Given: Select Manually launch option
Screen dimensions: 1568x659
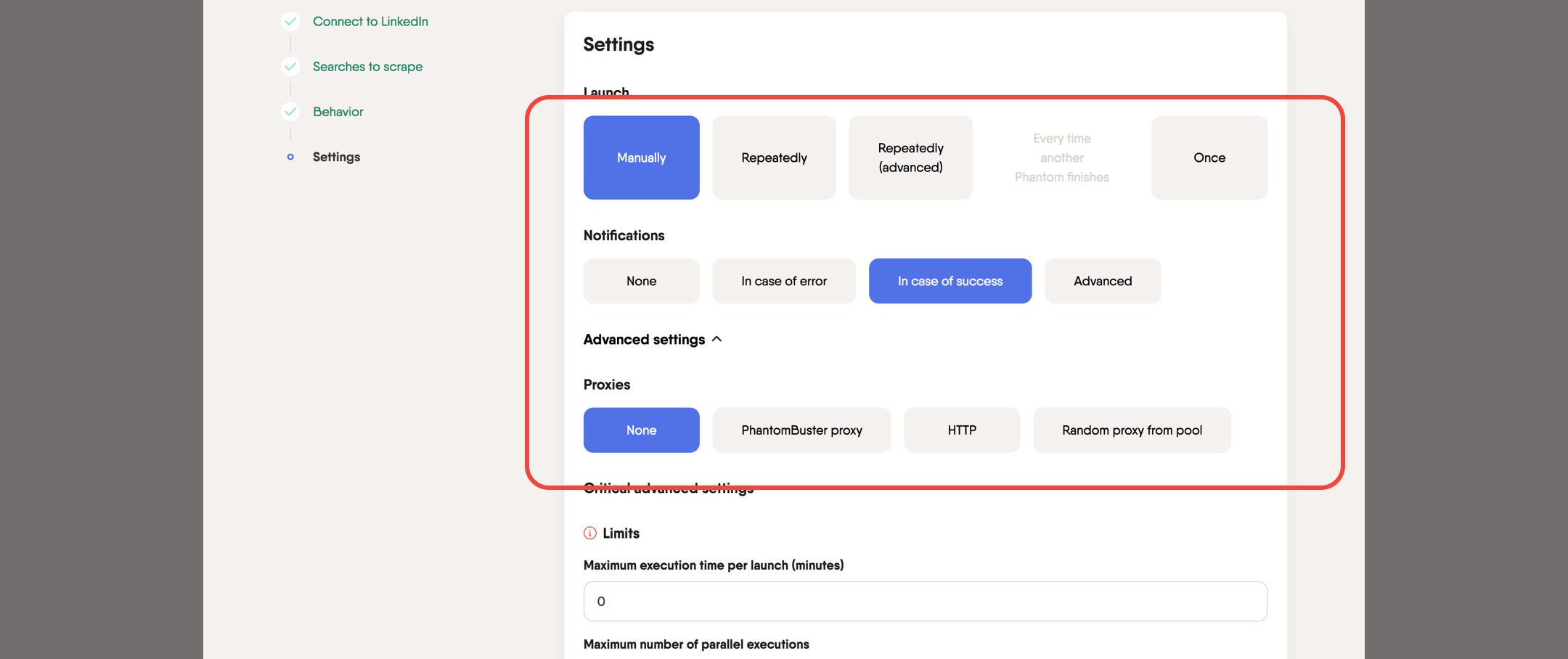Looking at the screenshot, I should pos(641,157).
